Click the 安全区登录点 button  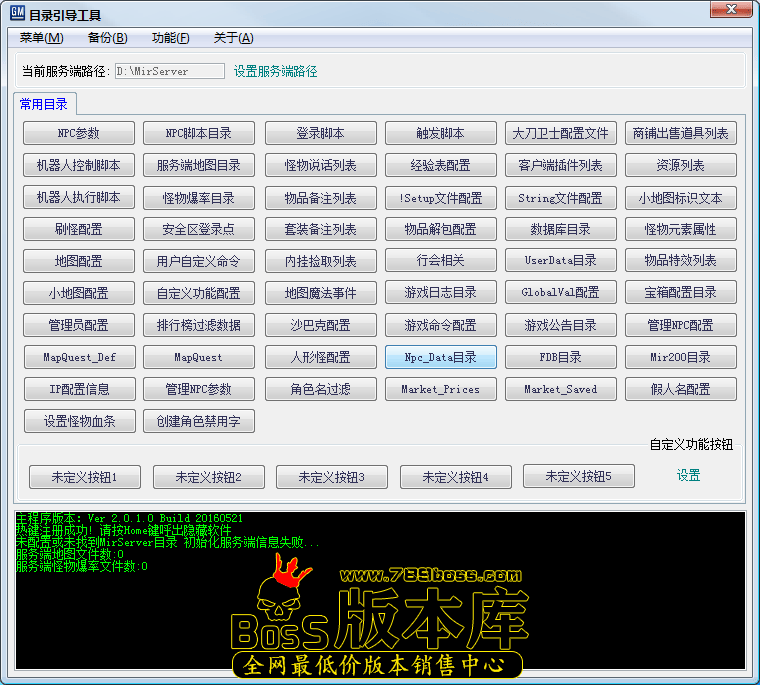point(199,229)
